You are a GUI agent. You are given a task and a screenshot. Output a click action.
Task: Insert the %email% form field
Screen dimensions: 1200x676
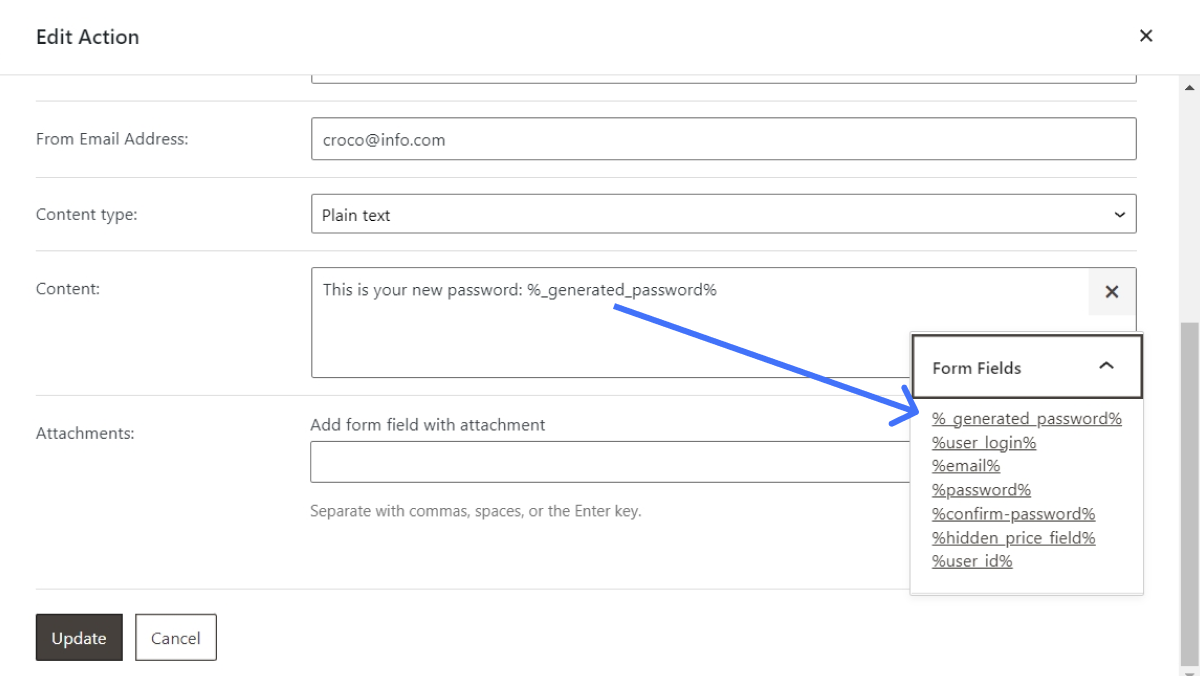tap(965, 466)
